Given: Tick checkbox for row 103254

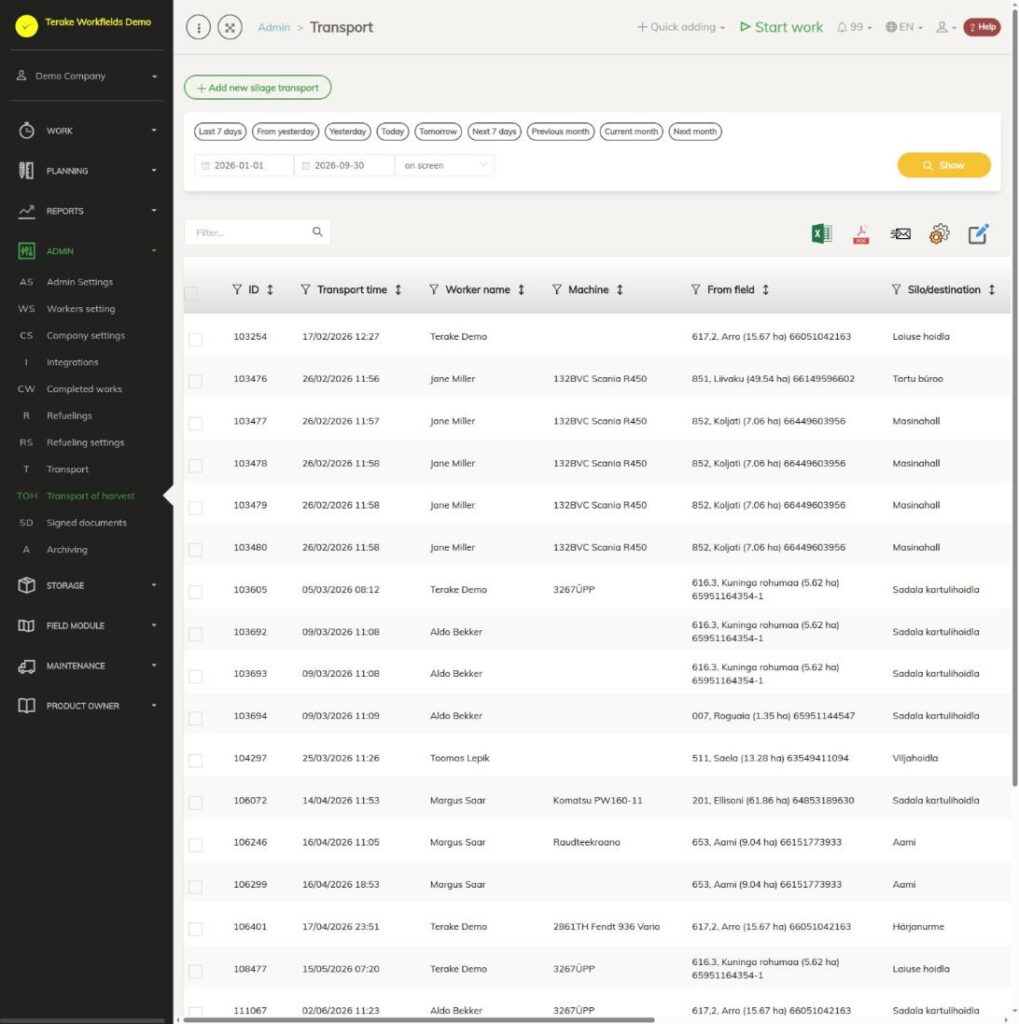Looking at the screenshot, I should pos(195,339).
